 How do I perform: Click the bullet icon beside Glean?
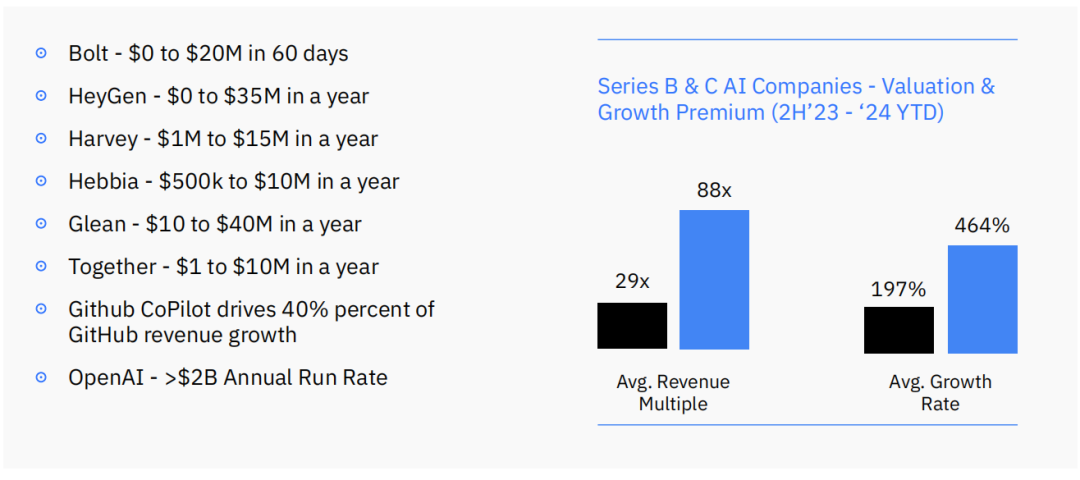pos(41,224)
